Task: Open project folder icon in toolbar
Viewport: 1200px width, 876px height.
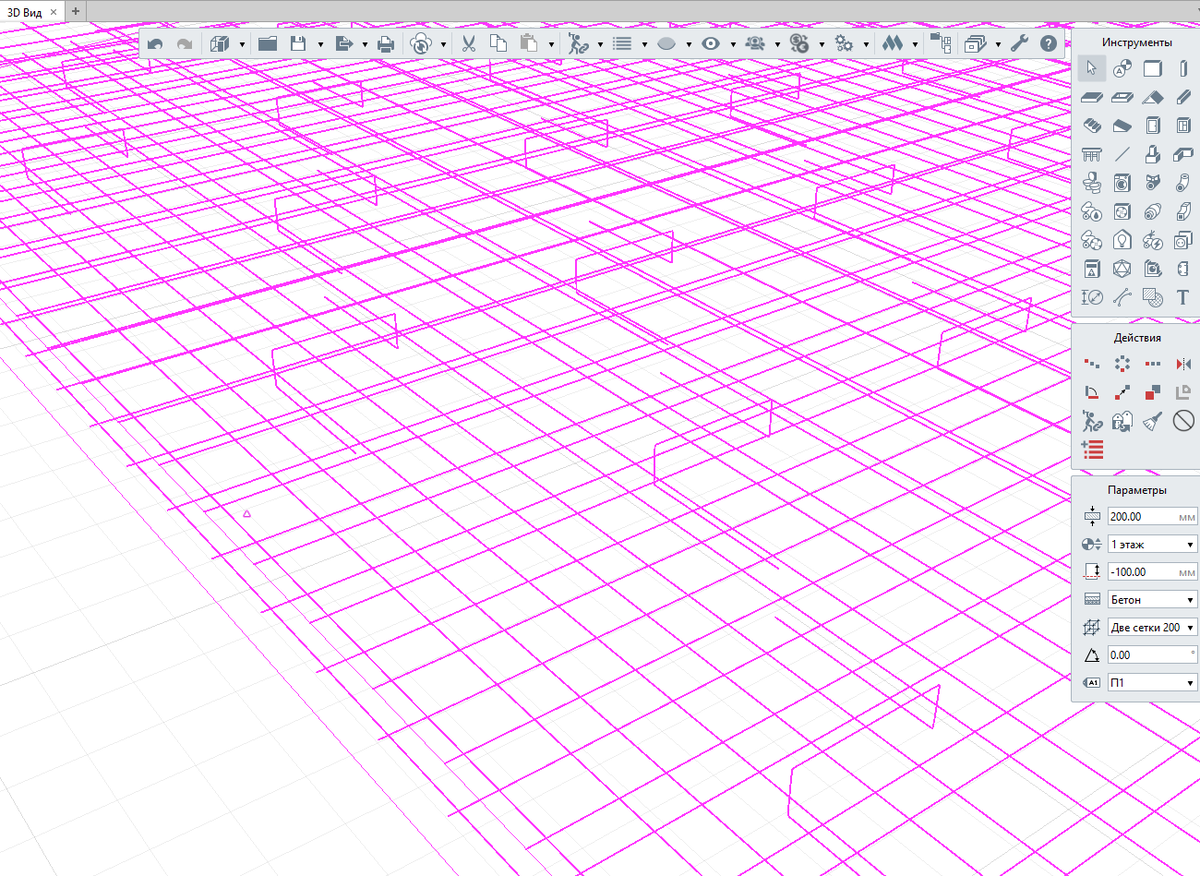Action: pos(267,44)
